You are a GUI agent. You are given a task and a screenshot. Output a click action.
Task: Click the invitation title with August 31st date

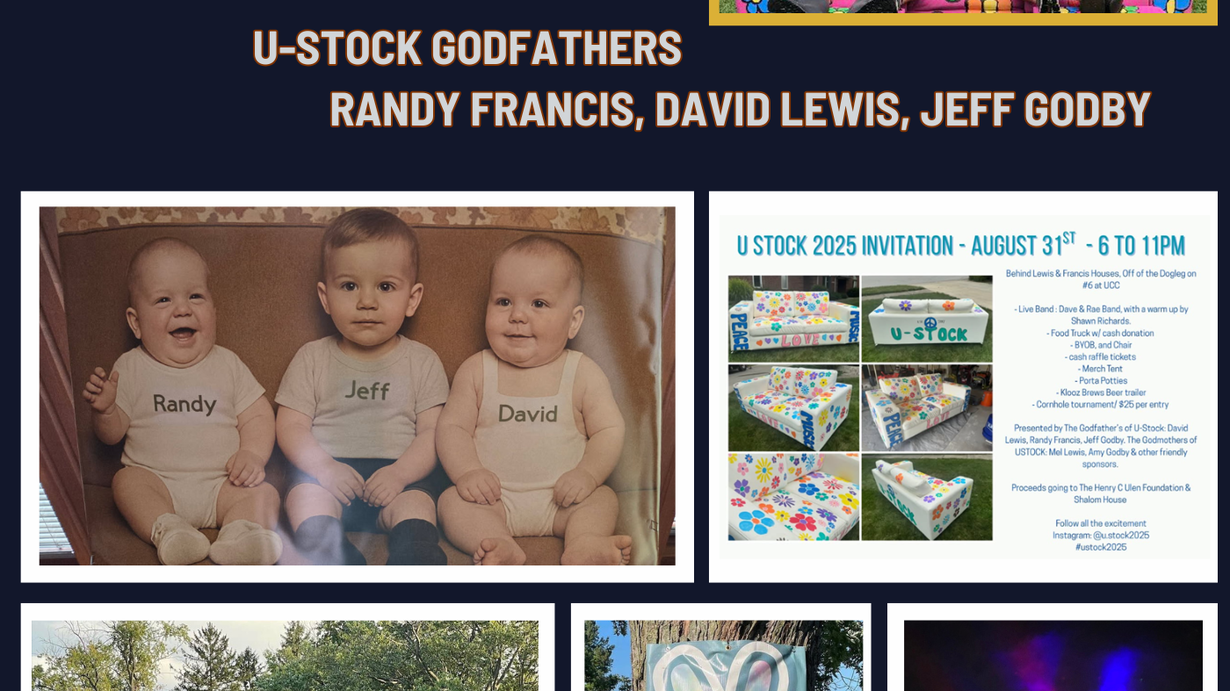(x=961, y=245)
